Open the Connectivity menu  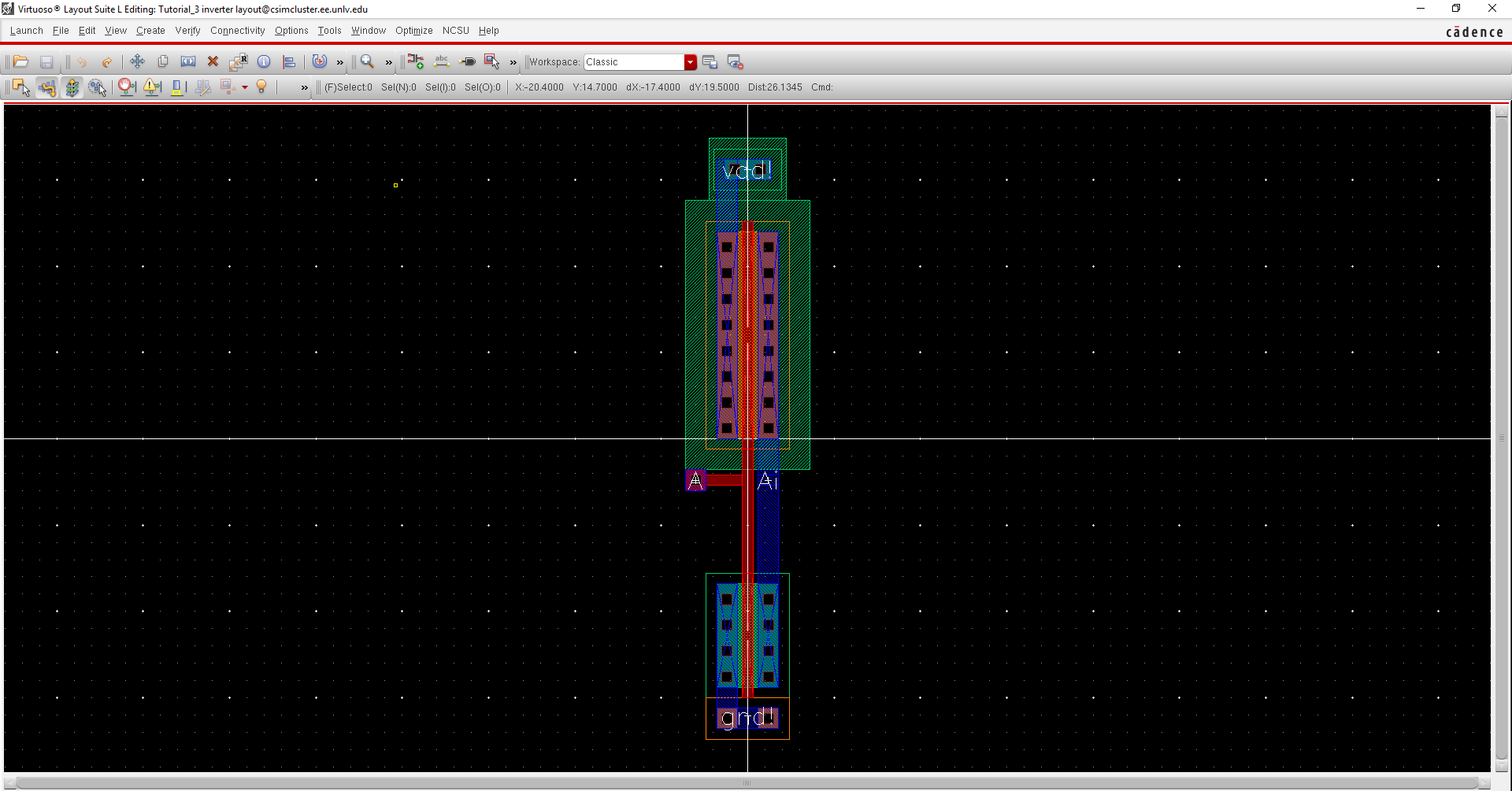pyautogui.click(x=237, y=31)
